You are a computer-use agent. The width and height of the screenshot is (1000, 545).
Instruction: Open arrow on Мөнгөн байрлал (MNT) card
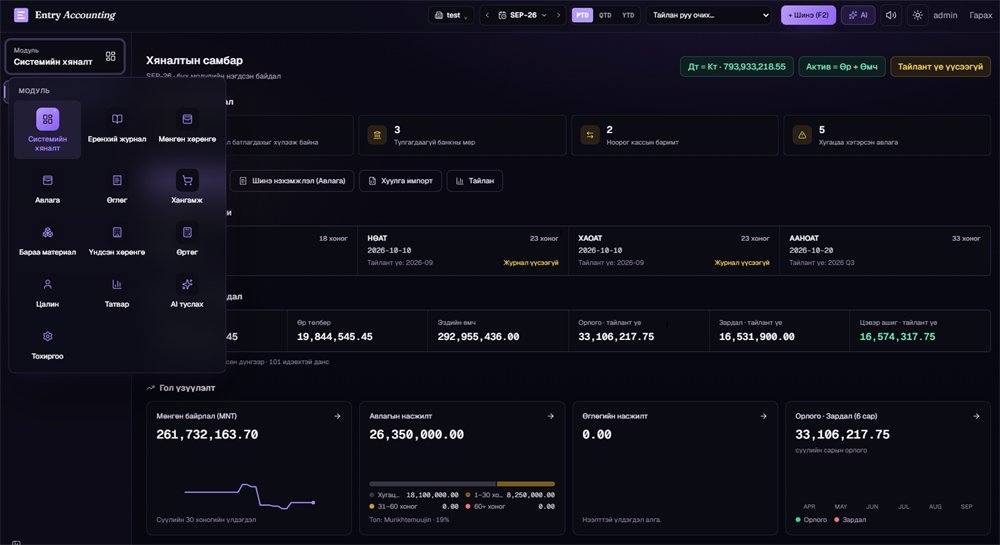(x=337, y=416)
